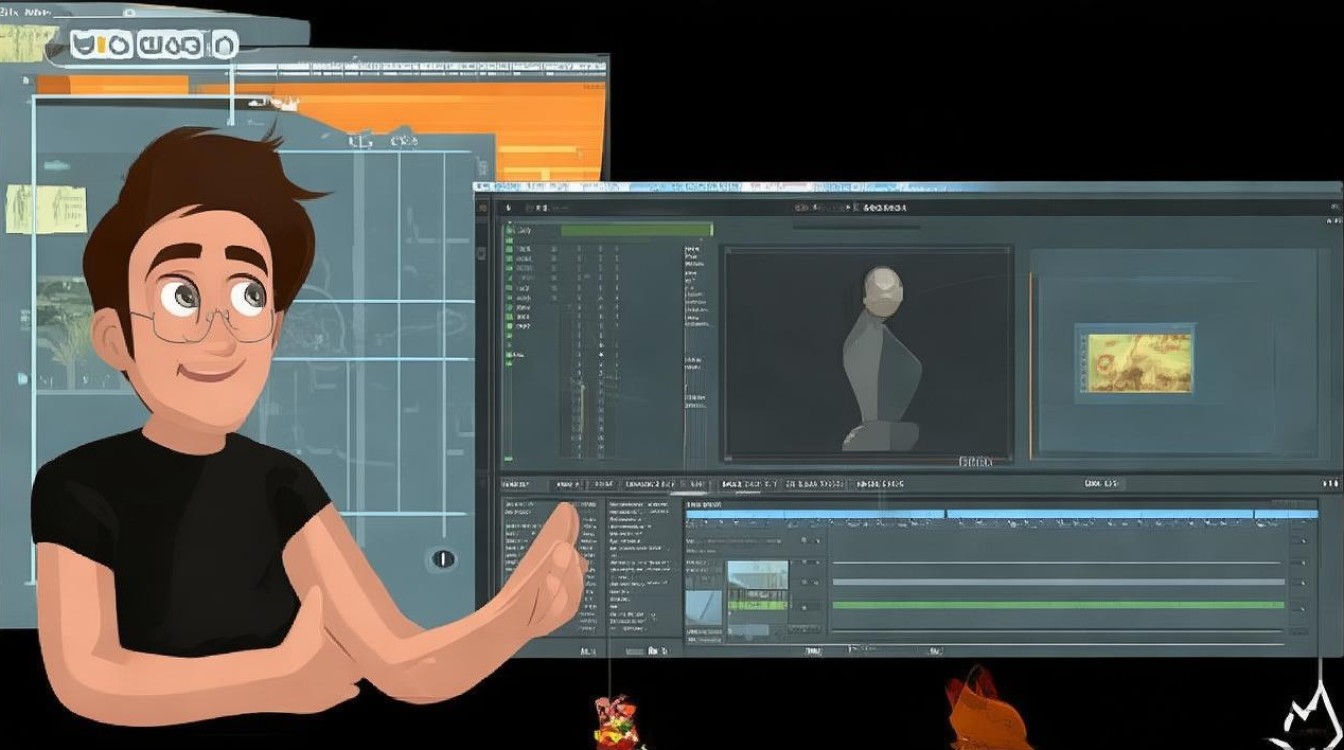Toggle the first green checkbox in layer list
The width and height of the screenshot is (1344, 750).
point(509,231)
